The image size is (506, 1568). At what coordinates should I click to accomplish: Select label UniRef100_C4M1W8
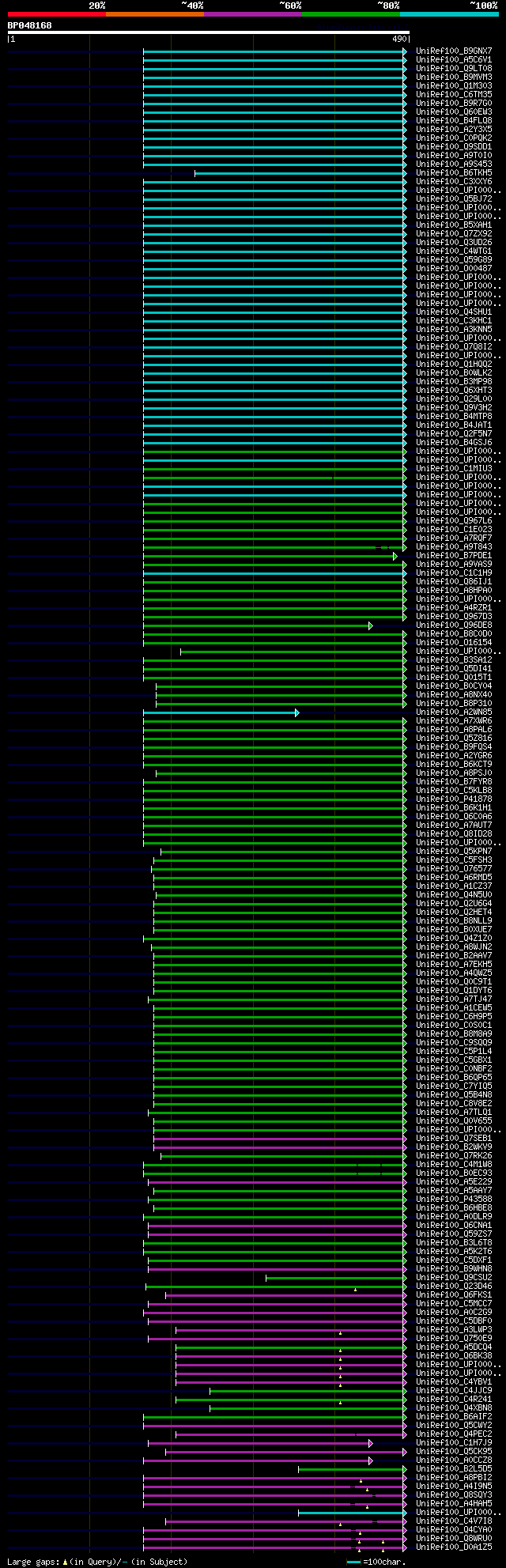tap(454, 1165)
